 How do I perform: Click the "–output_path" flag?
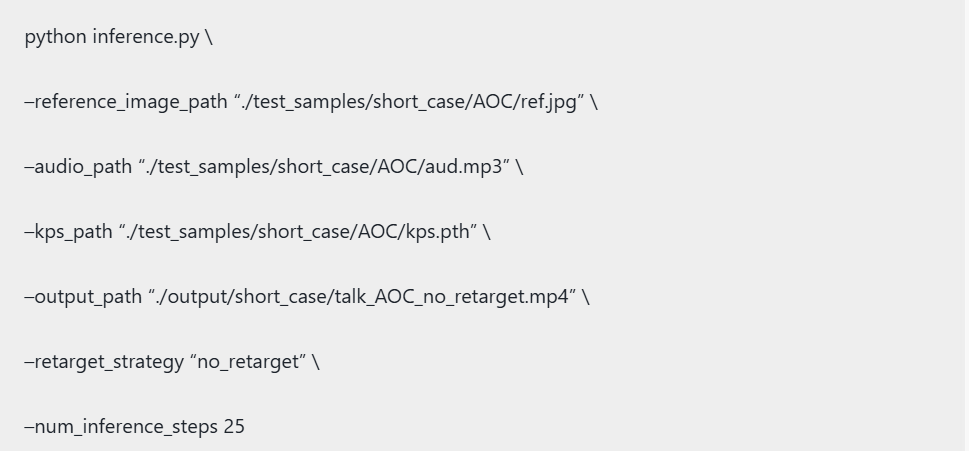point(83,297)
